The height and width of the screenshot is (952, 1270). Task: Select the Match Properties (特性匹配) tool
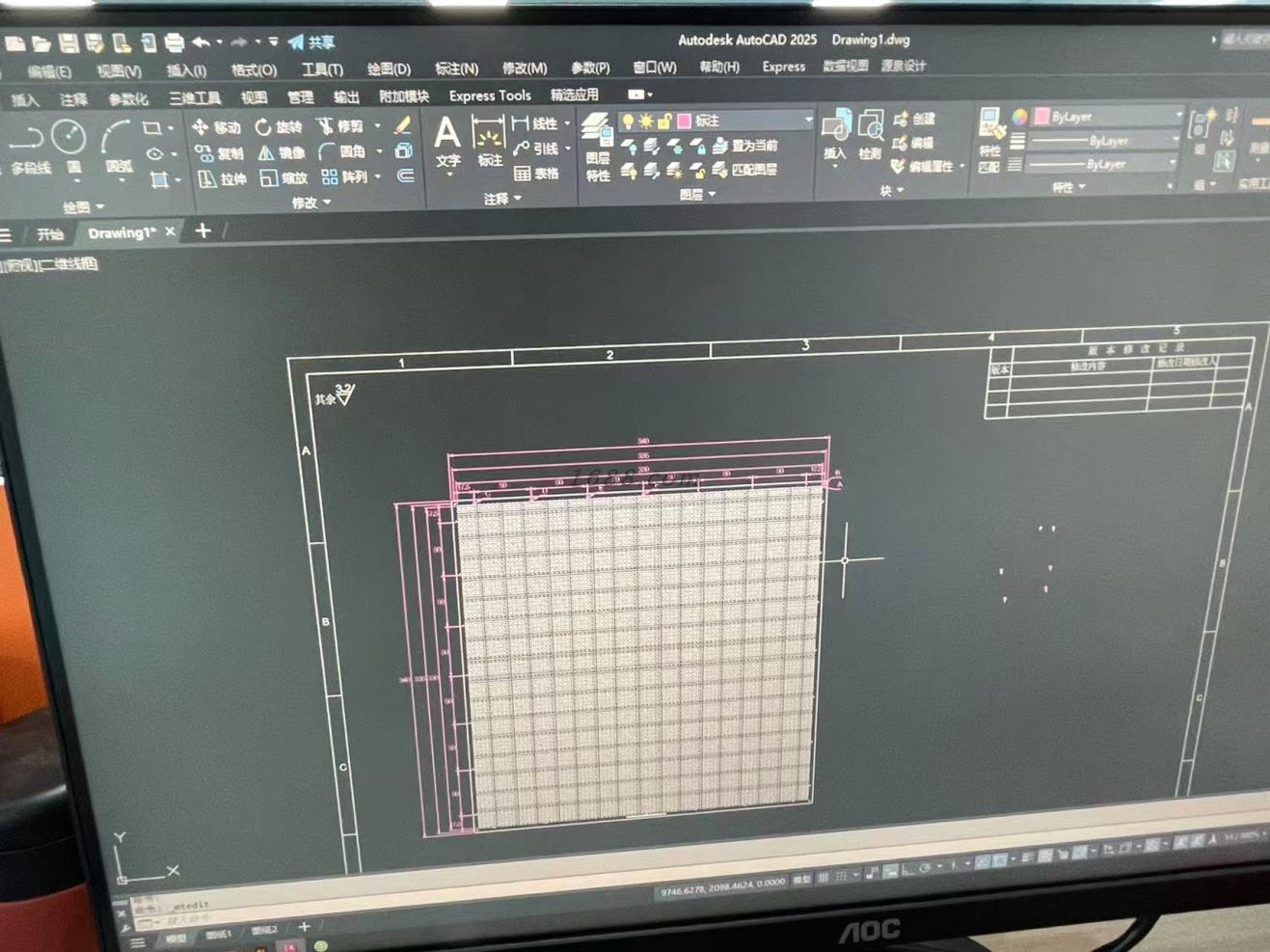coord(990,142)
